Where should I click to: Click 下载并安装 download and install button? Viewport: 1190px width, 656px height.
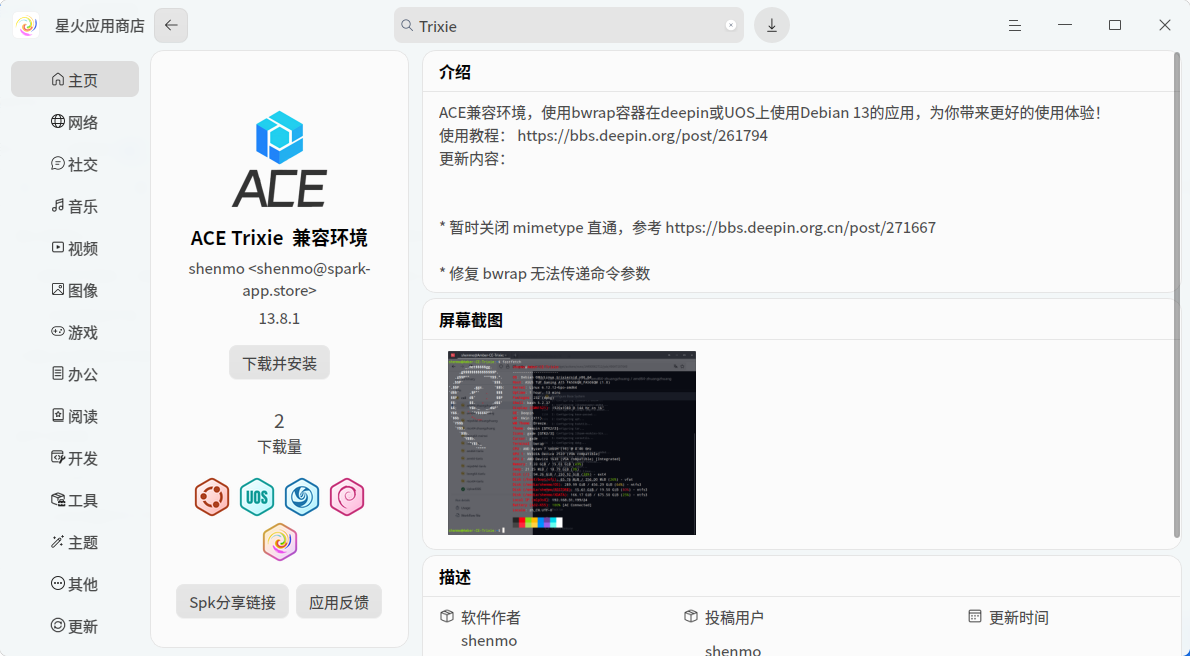[x=279, y=363]
